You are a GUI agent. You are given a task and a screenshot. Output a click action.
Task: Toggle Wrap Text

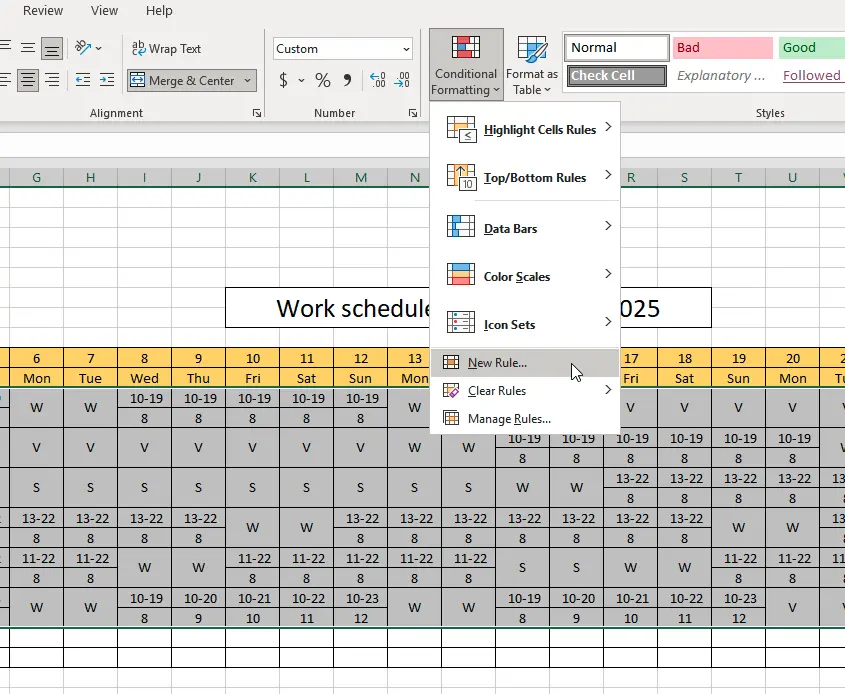pyautogui.click(x=166, y=48)
